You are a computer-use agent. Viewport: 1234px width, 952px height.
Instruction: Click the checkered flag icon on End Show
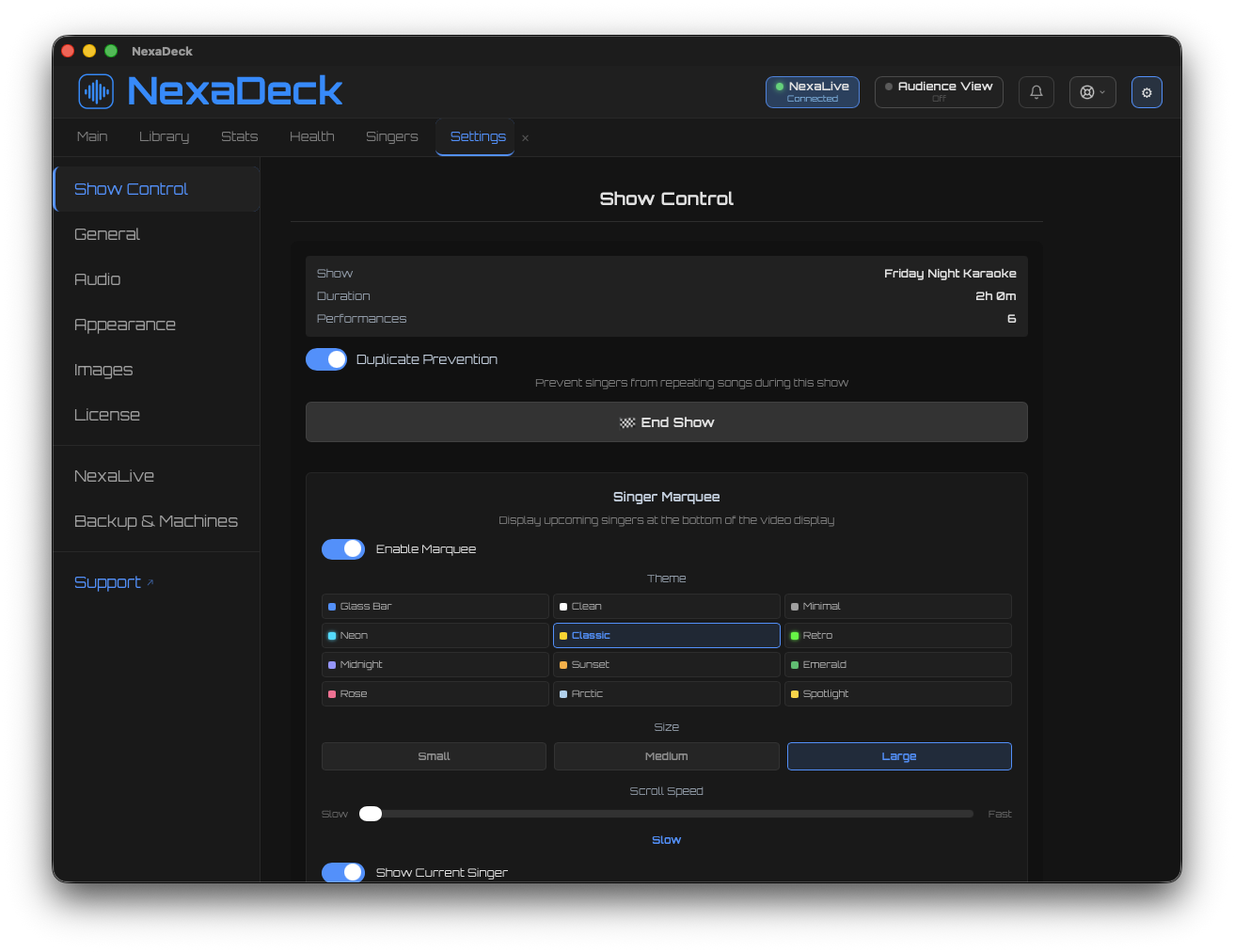click(x=627, y=422)
